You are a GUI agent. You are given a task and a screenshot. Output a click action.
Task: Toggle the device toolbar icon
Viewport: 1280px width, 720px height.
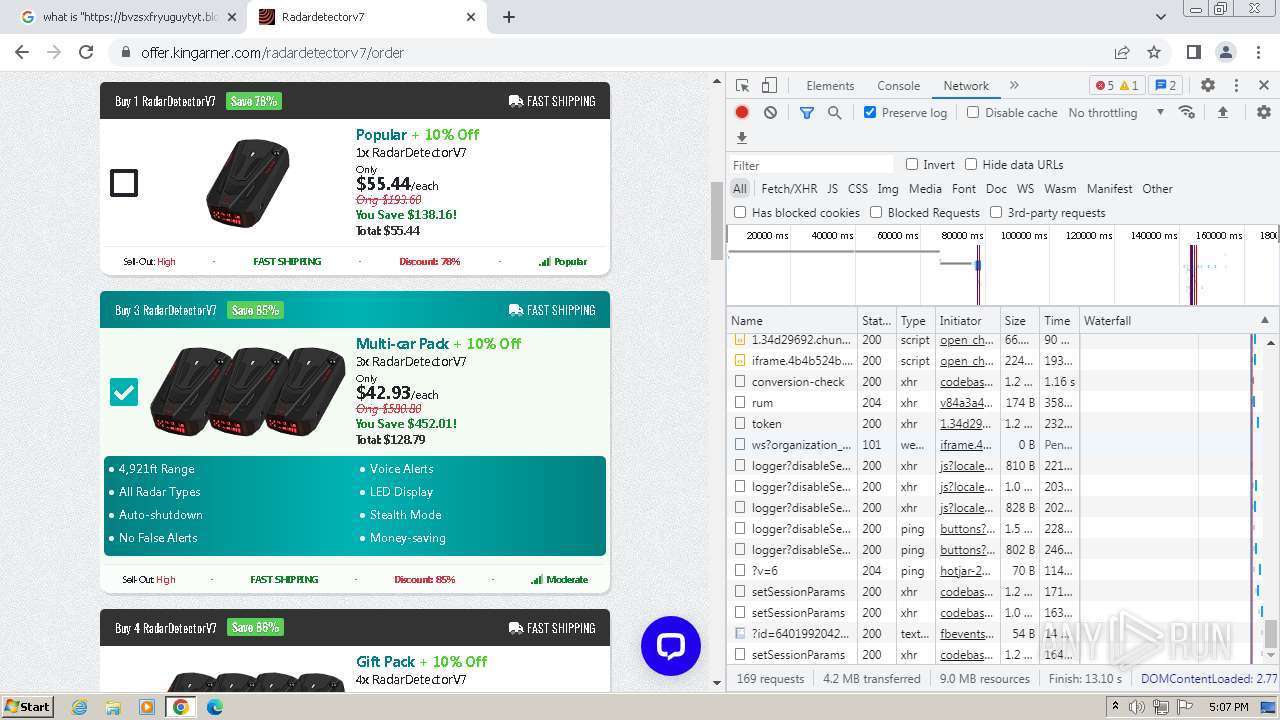coord(769,86)
